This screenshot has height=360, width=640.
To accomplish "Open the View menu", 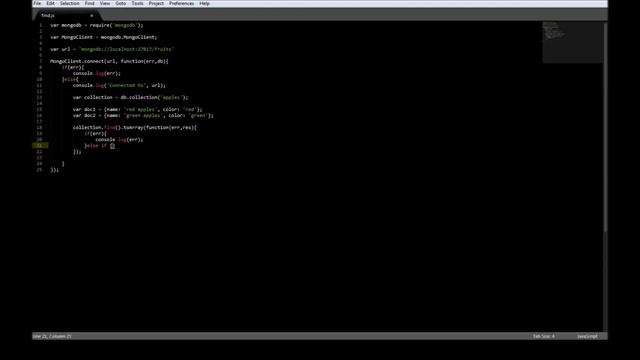I will (x=105, y=3).
